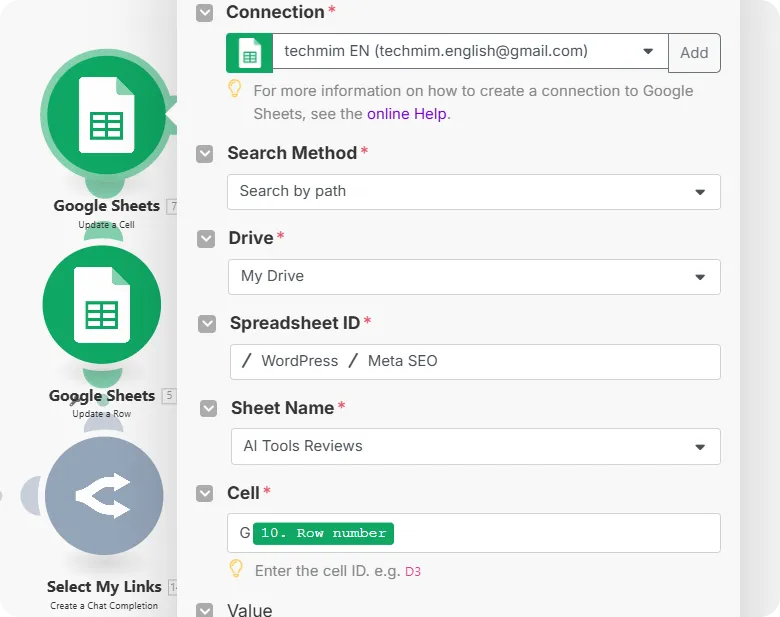The height and width of the screenshot is (617, 780).
Task: Click the lightbulb hint icon under Cell field
Action: 236,569
